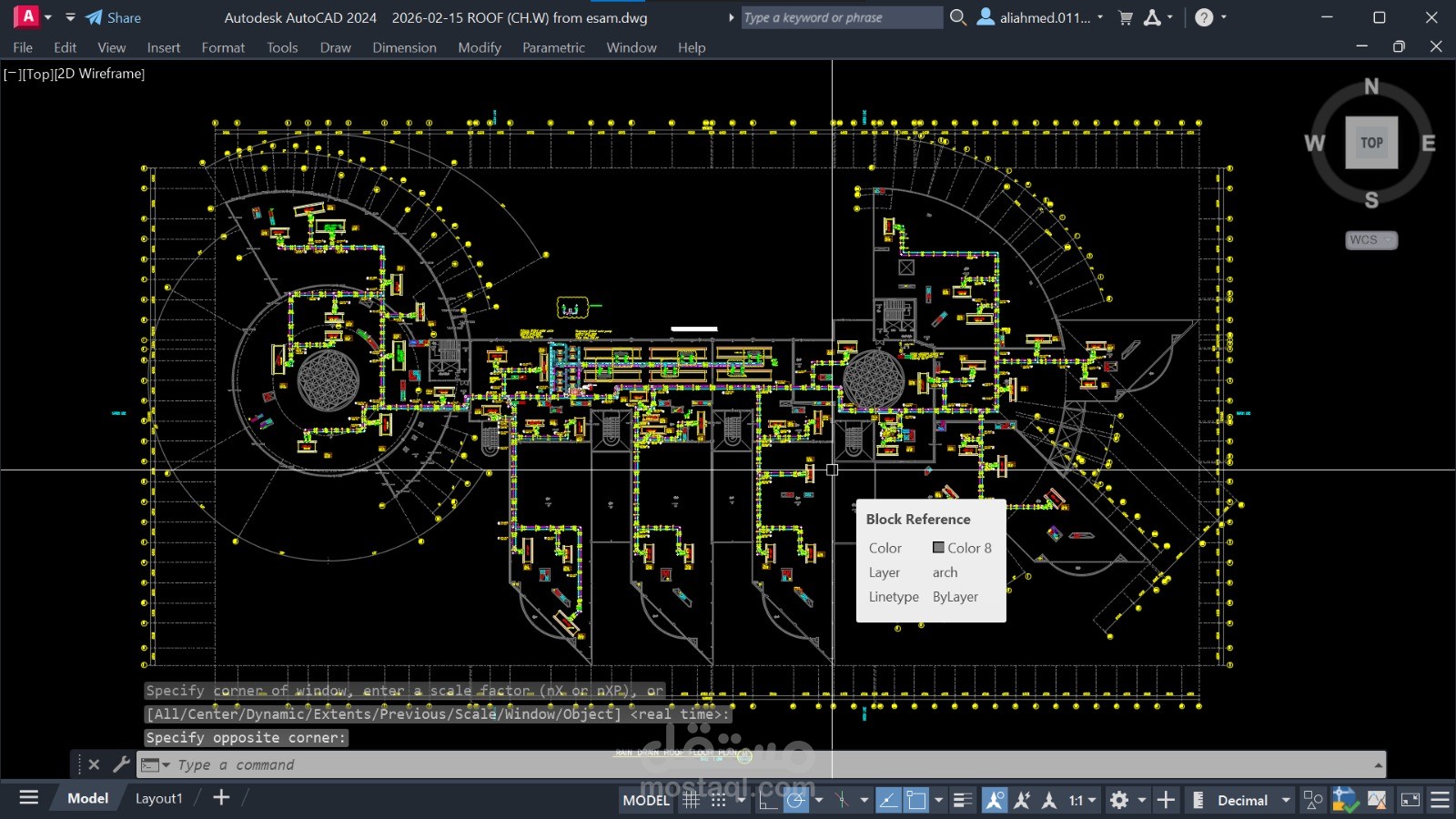The height and width of the screenshot is (819, 1456).
Task: Toggle Isometric Drafting
Action: tap(842, 800)
